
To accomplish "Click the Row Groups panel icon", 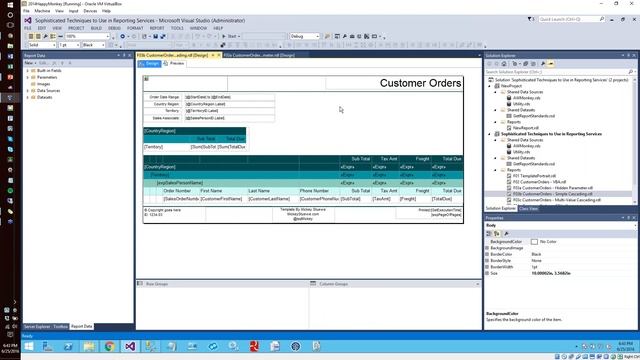I will (140, 283).
